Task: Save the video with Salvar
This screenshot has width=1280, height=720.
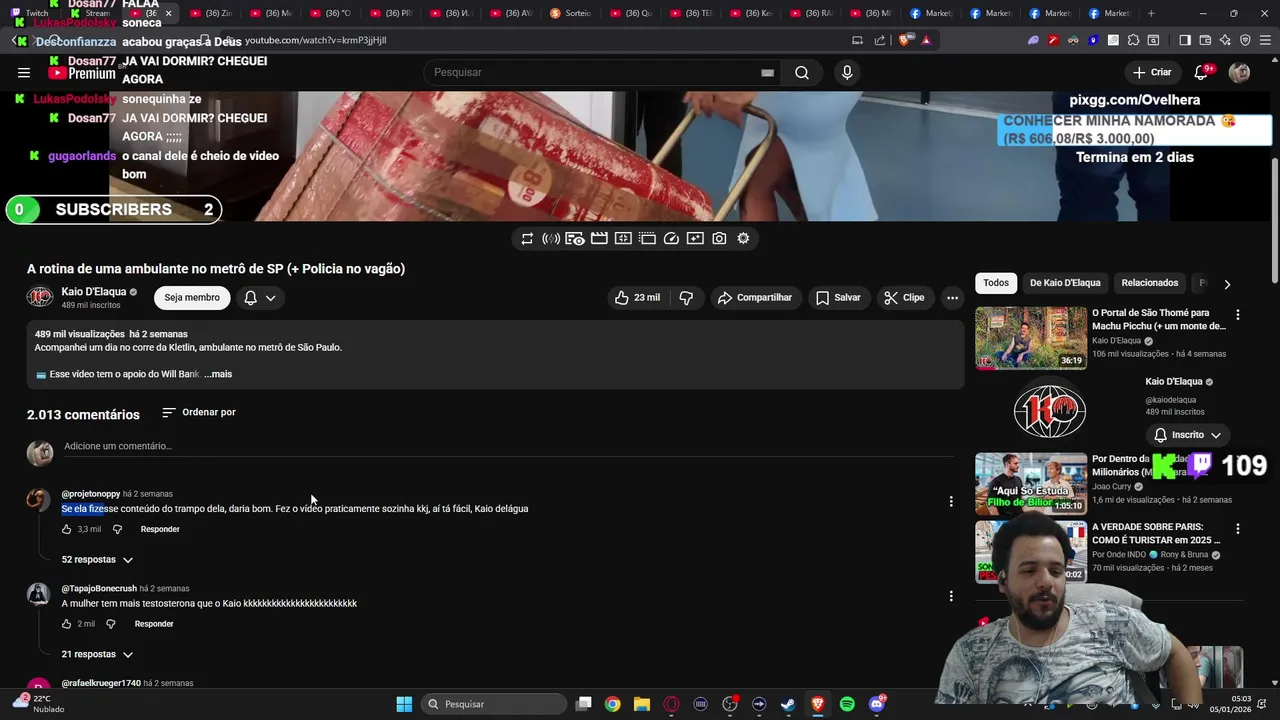Action: click(837, 297)
